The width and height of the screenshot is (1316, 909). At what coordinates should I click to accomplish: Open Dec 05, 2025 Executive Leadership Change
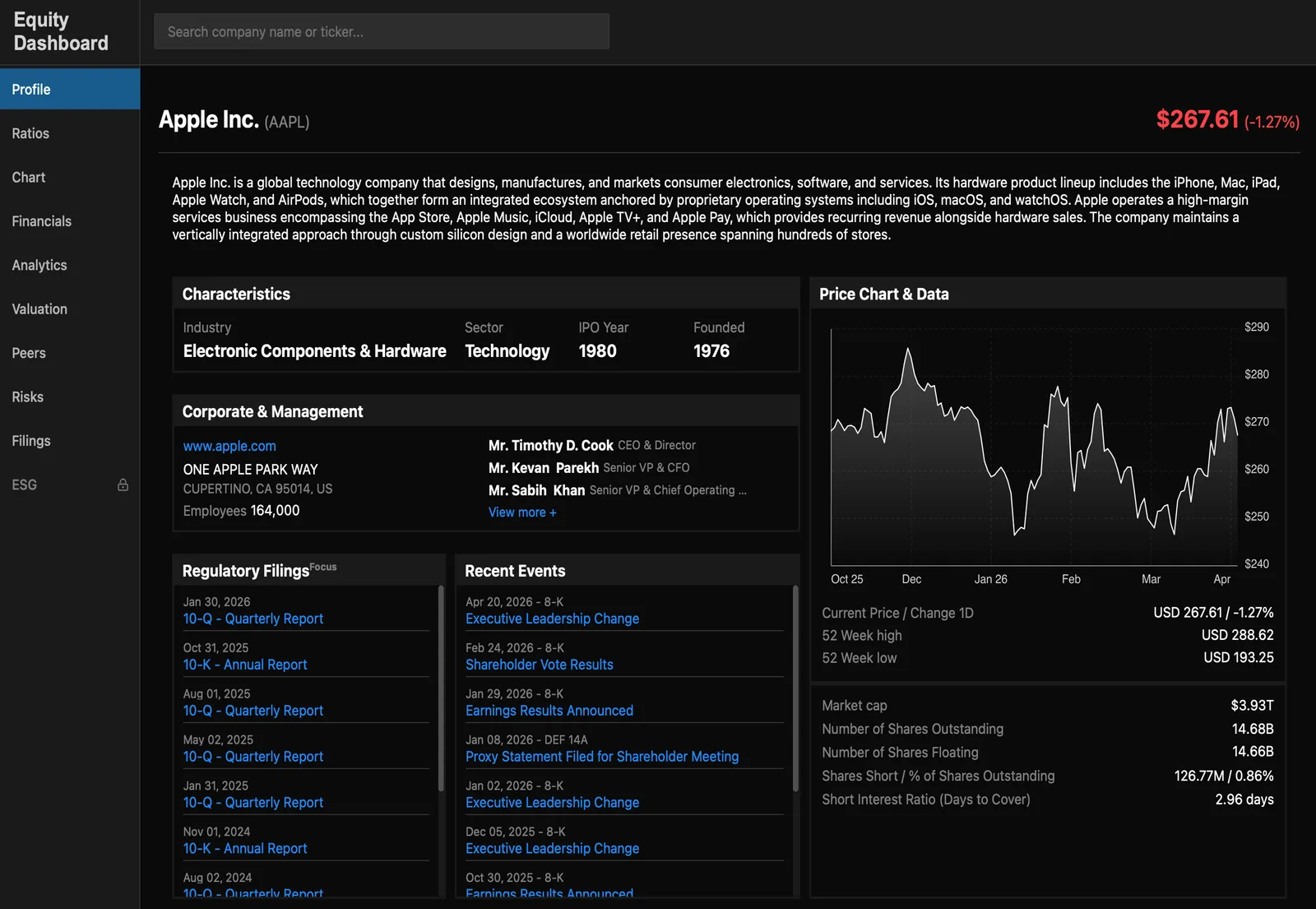(x=552, y=849)
